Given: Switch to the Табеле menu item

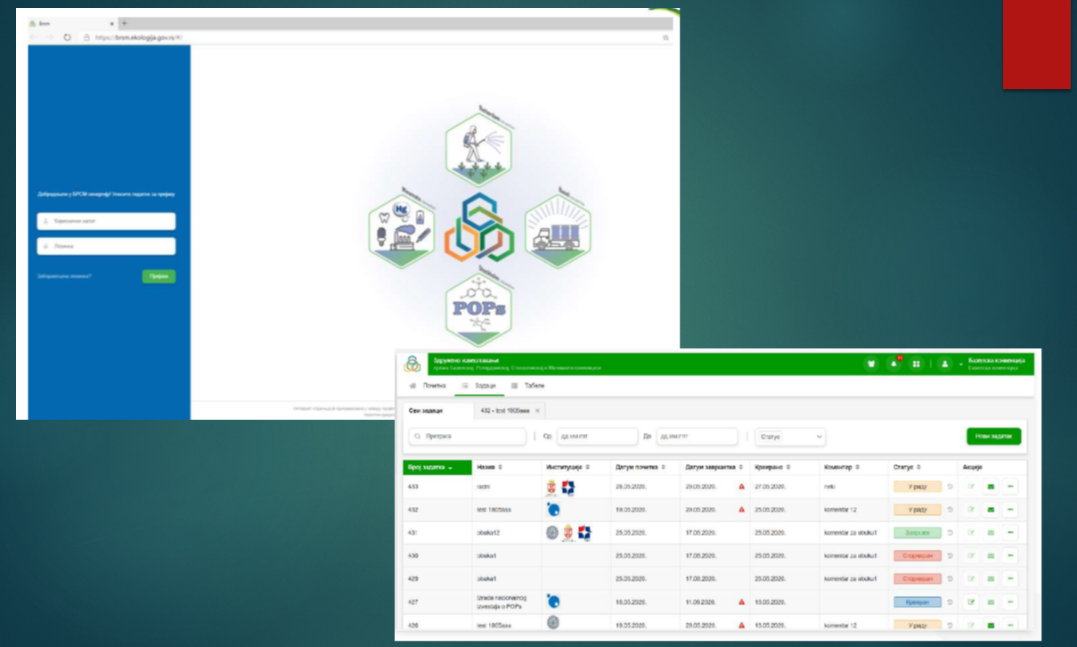Looking at the screenshot, I should tap(528, 385).
